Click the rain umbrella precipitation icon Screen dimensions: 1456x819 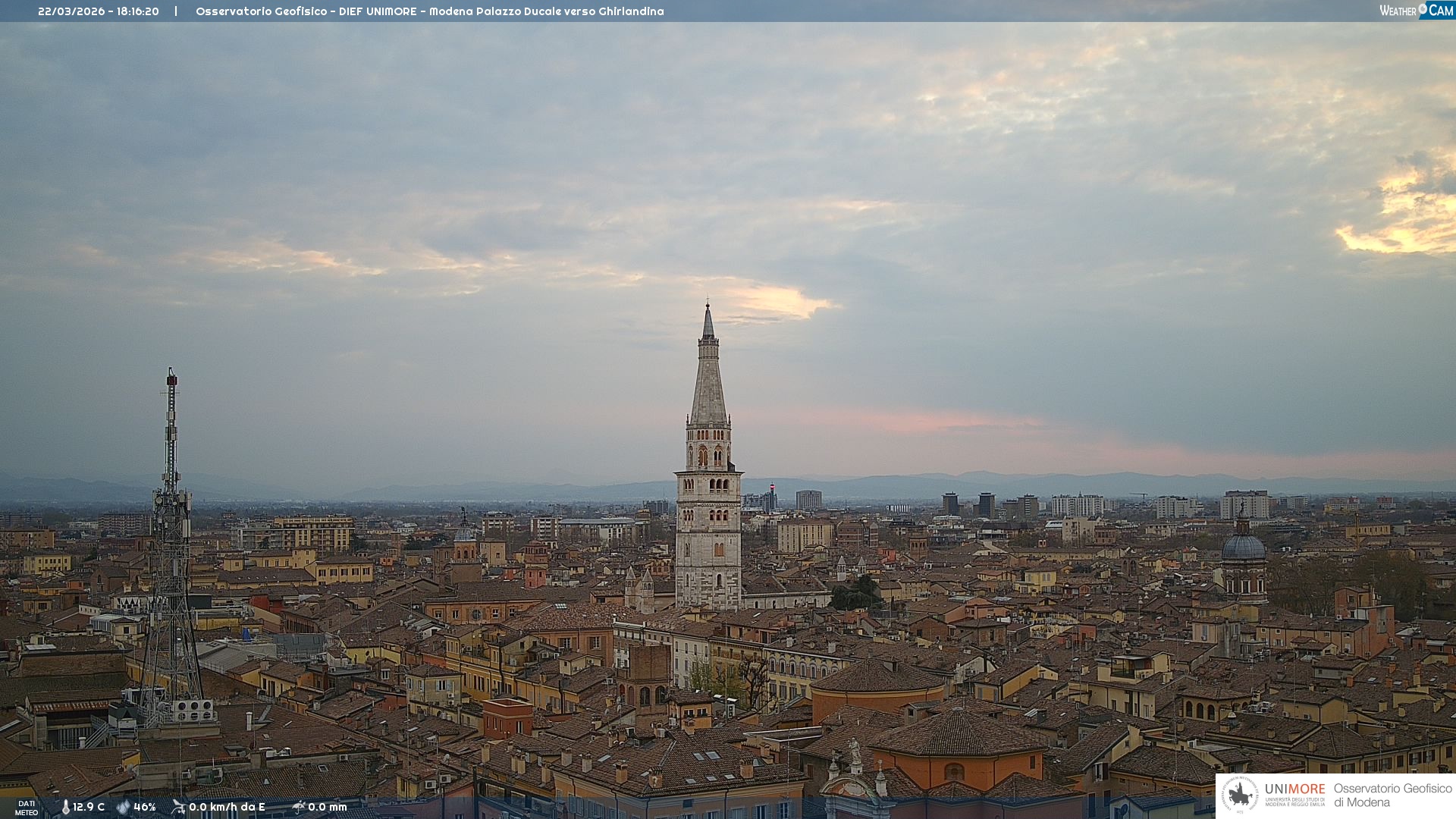click(x=299, y=807)
